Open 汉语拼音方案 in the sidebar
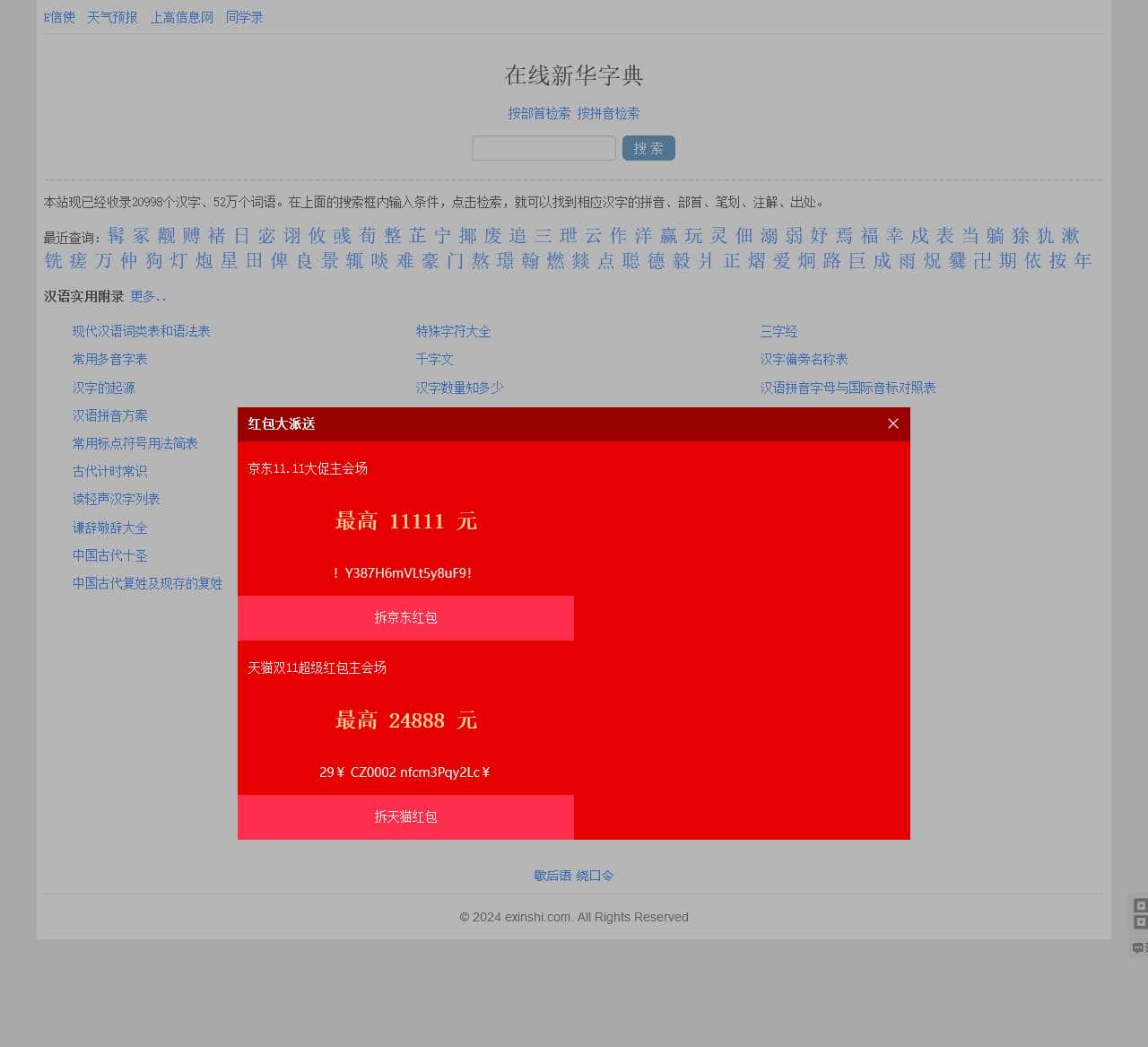 pos(109,415)
